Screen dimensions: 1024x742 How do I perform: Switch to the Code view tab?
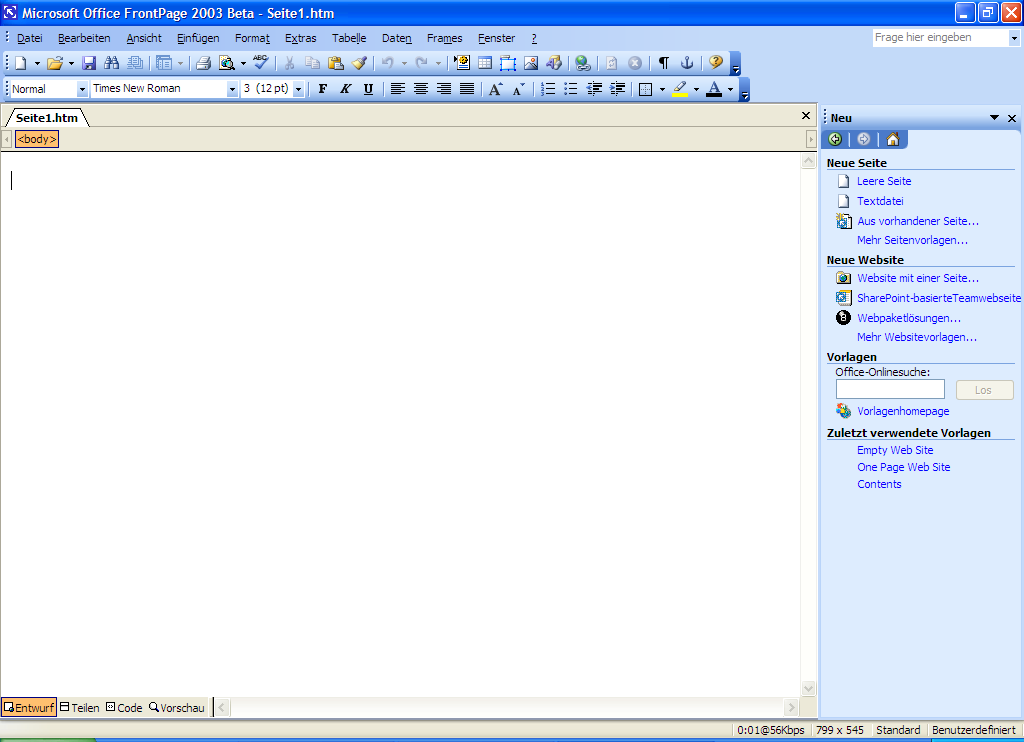coord(123,707)
